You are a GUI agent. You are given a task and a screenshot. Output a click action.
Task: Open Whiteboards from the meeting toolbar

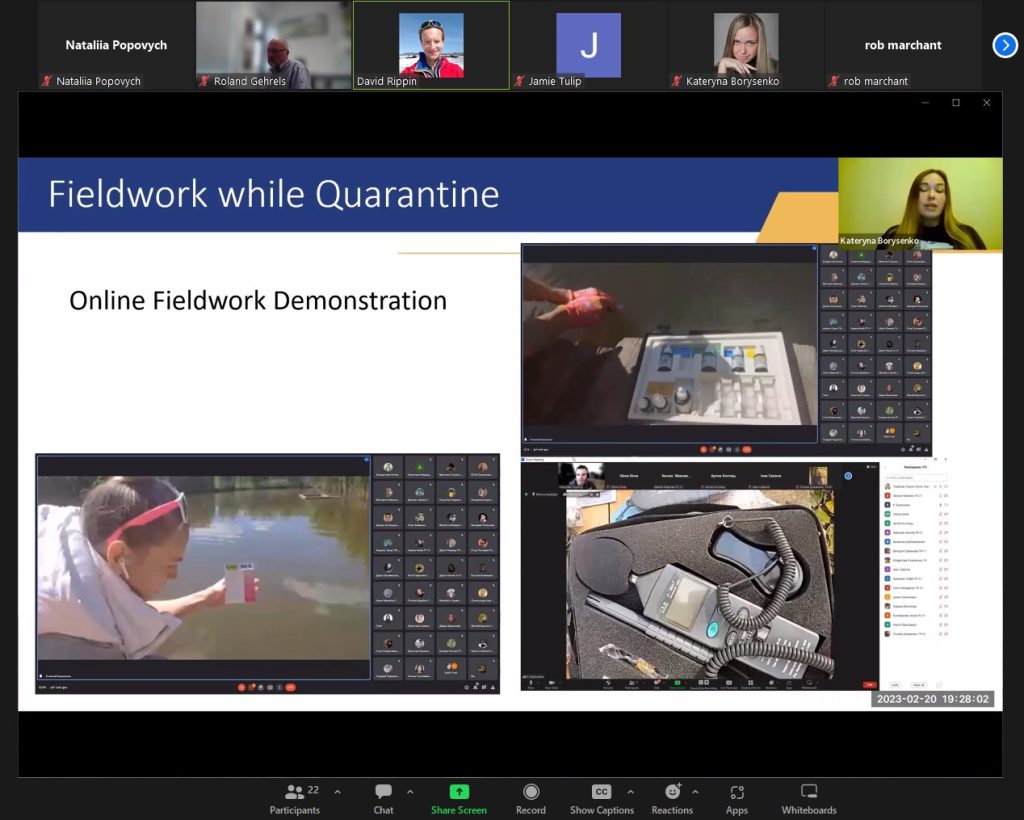(x=808, y=798)
